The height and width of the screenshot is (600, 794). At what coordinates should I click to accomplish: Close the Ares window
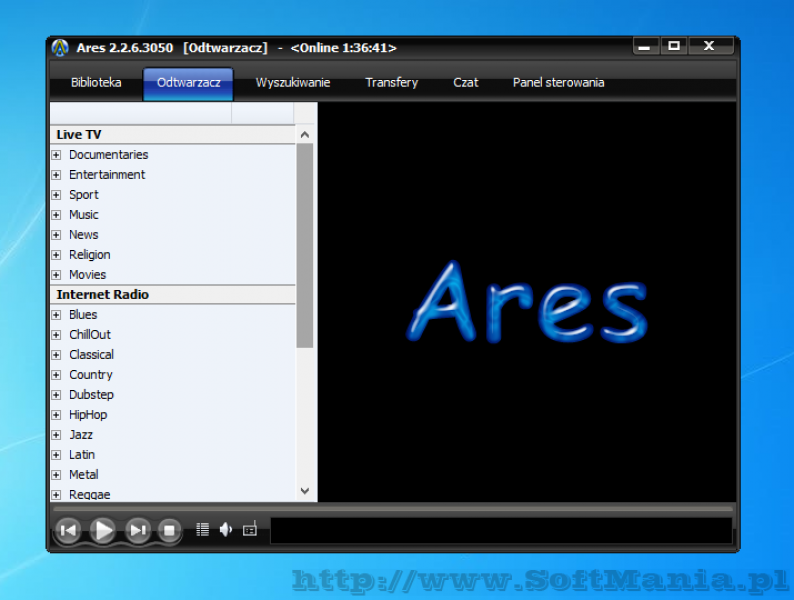[x=709, y=47]
